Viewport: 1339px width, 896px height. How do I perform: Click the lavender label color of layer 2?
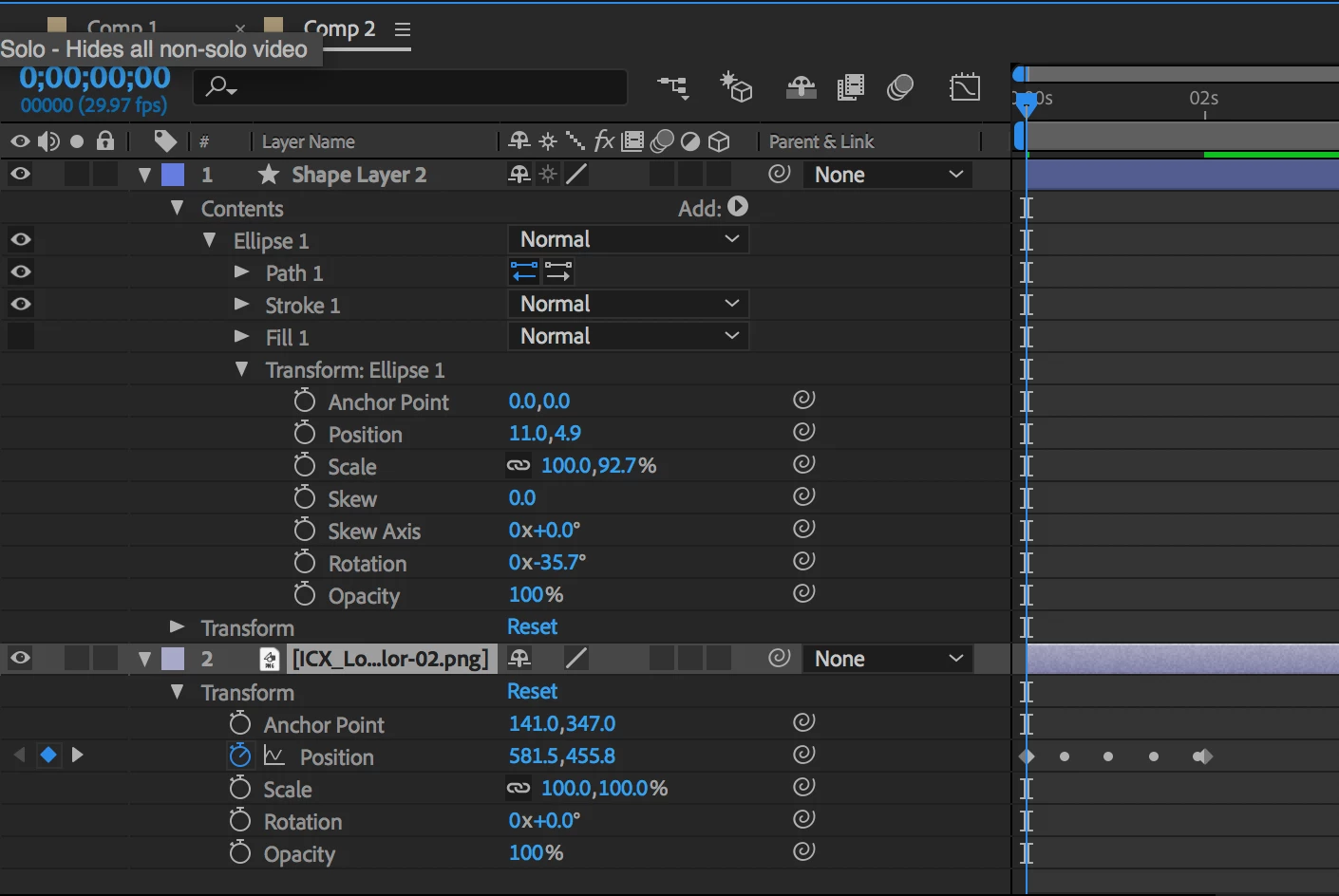(x=173, y=659)
